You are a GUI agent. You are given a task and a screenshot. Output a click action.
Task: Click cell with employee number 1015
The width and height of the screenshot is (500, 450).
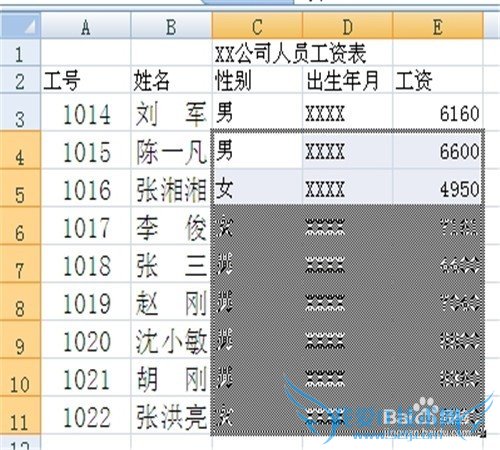(x=86, y=150)
